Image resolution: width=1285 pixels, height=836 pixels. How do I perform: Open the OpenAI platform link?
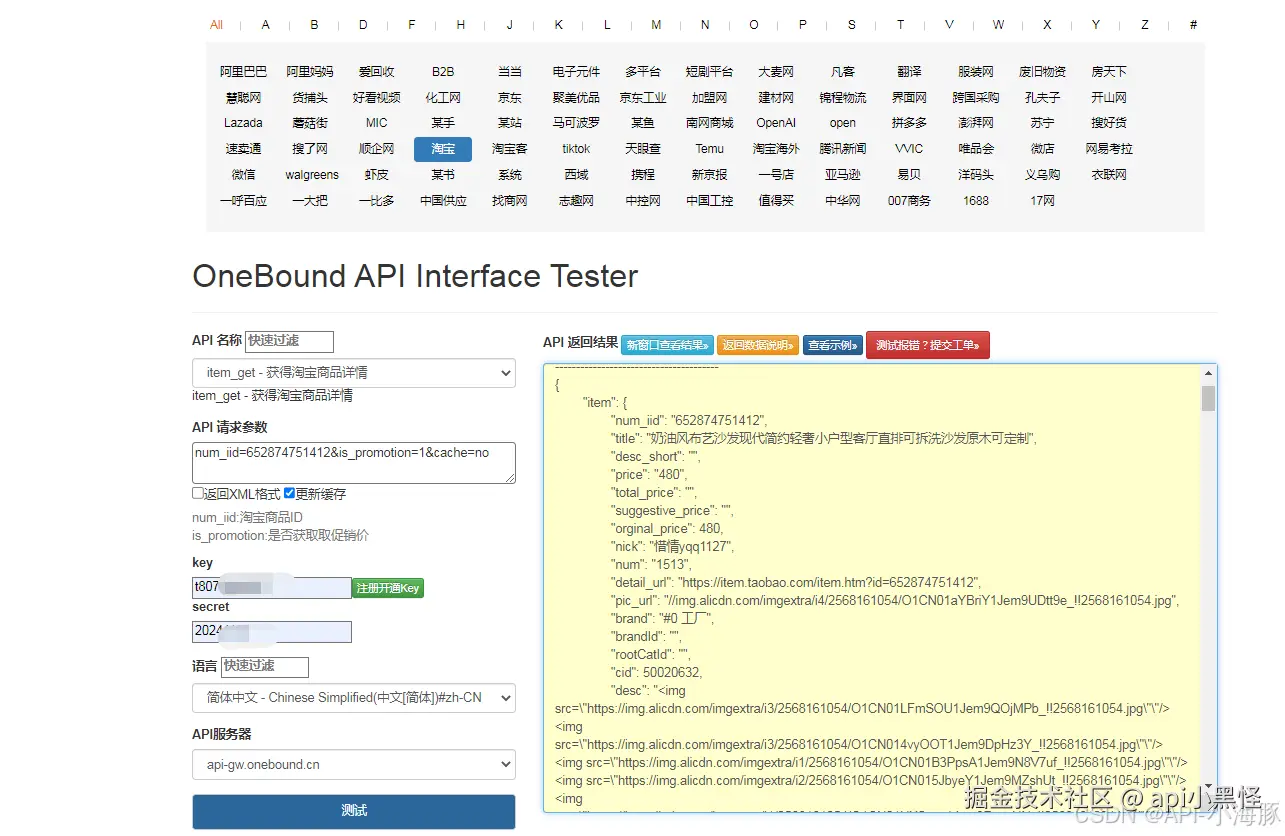[x=776, y=123]
